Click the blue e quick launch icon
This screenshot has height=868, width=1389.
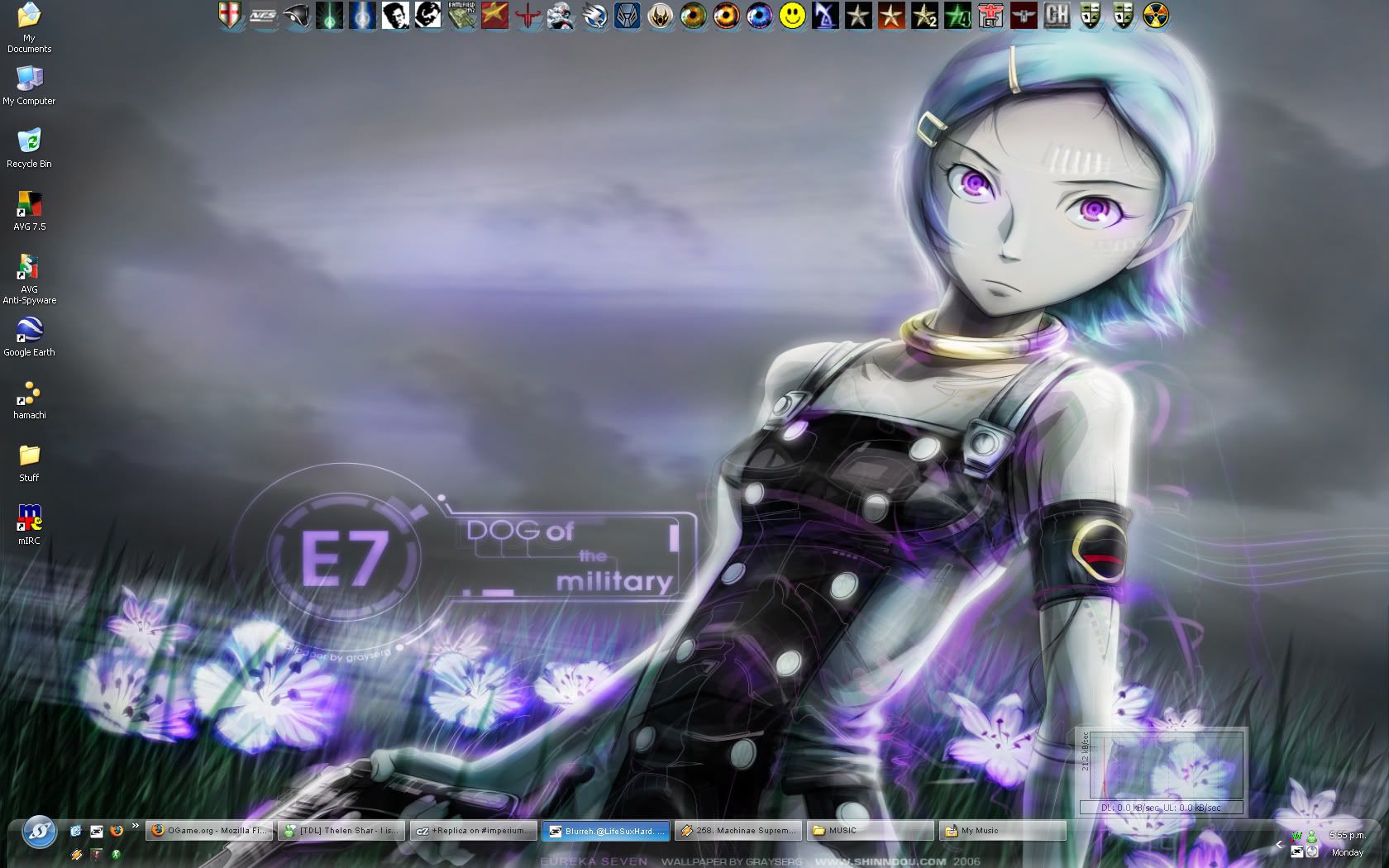tap(76, 831)
